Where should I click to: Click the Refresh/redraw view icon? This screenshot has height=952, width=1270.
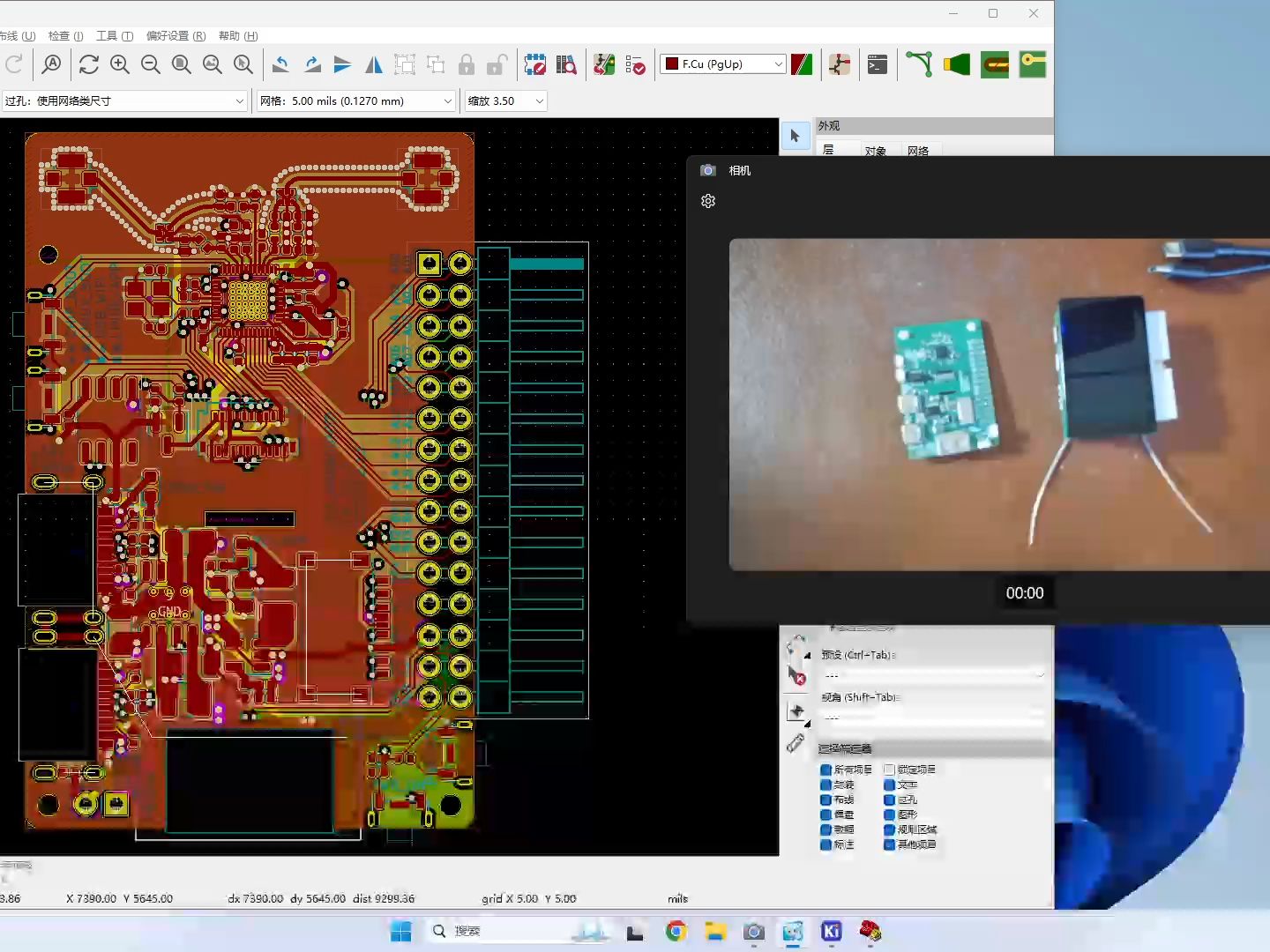[x=88, y=64]
